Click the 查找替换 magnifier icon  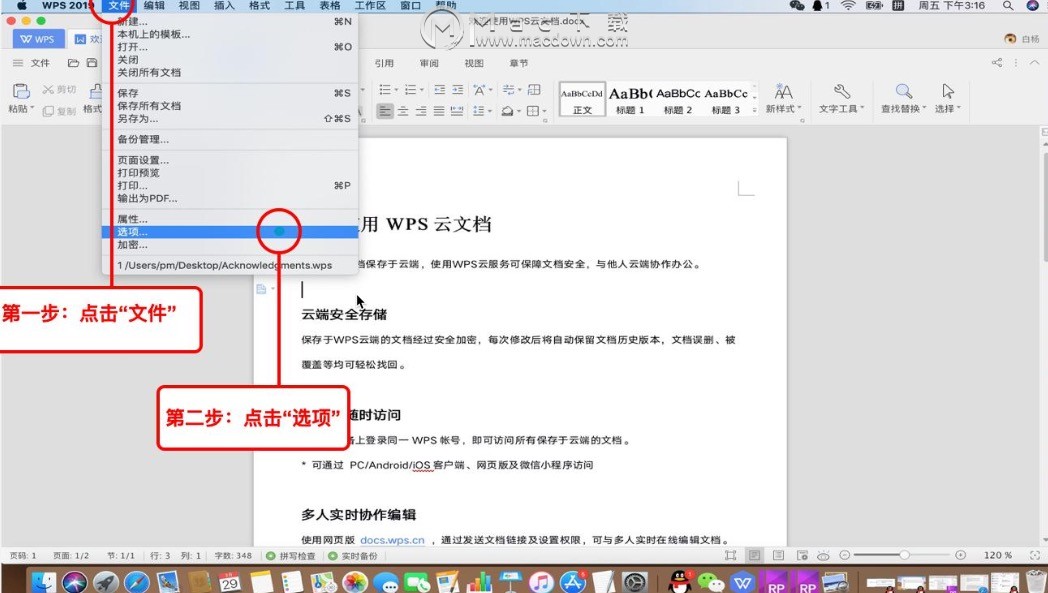click(x=904, y=91)
